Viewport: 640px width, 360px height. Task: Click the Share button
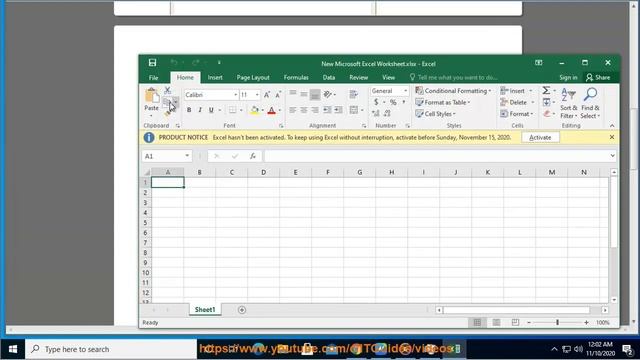(598, 78)
